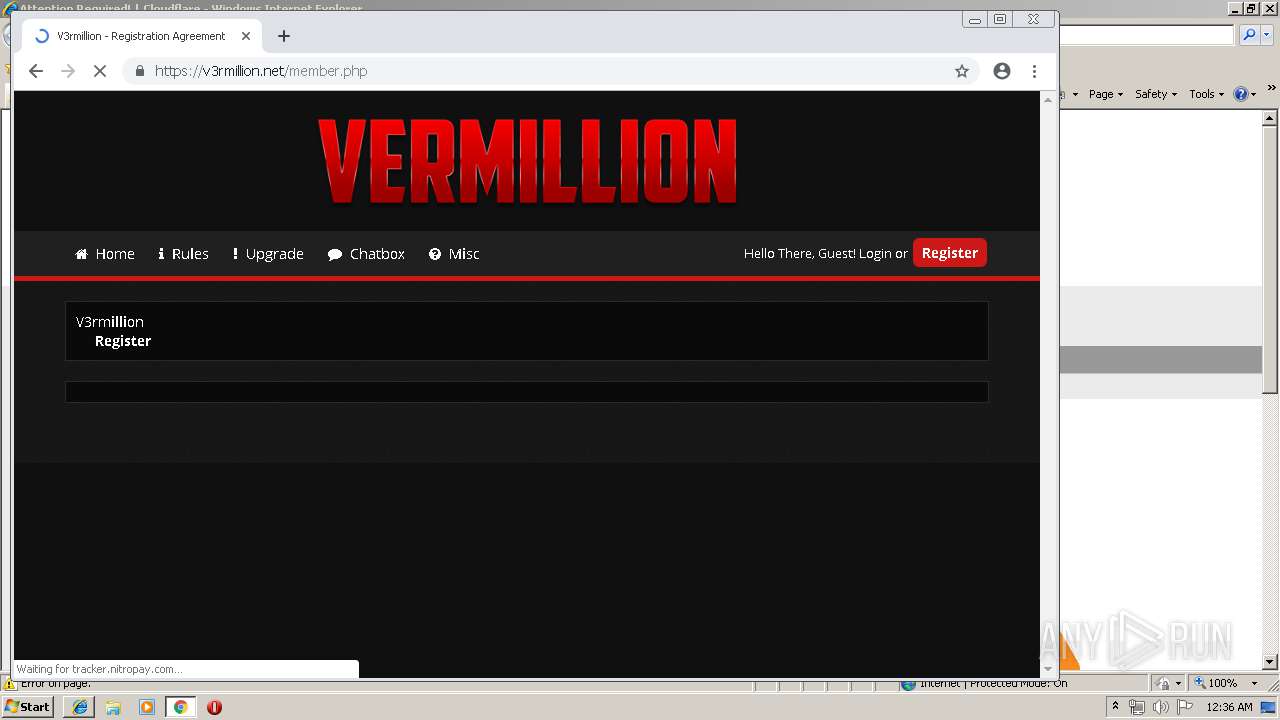Open the Upgrade page

pyautogui.click(x=268, y=254)
